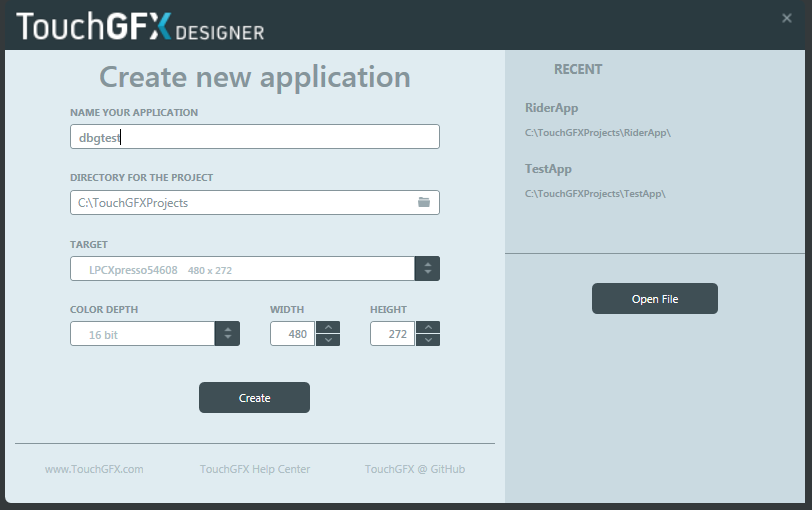
Task: Click the TouchGFX Designer logo
Action: [140, 26]
